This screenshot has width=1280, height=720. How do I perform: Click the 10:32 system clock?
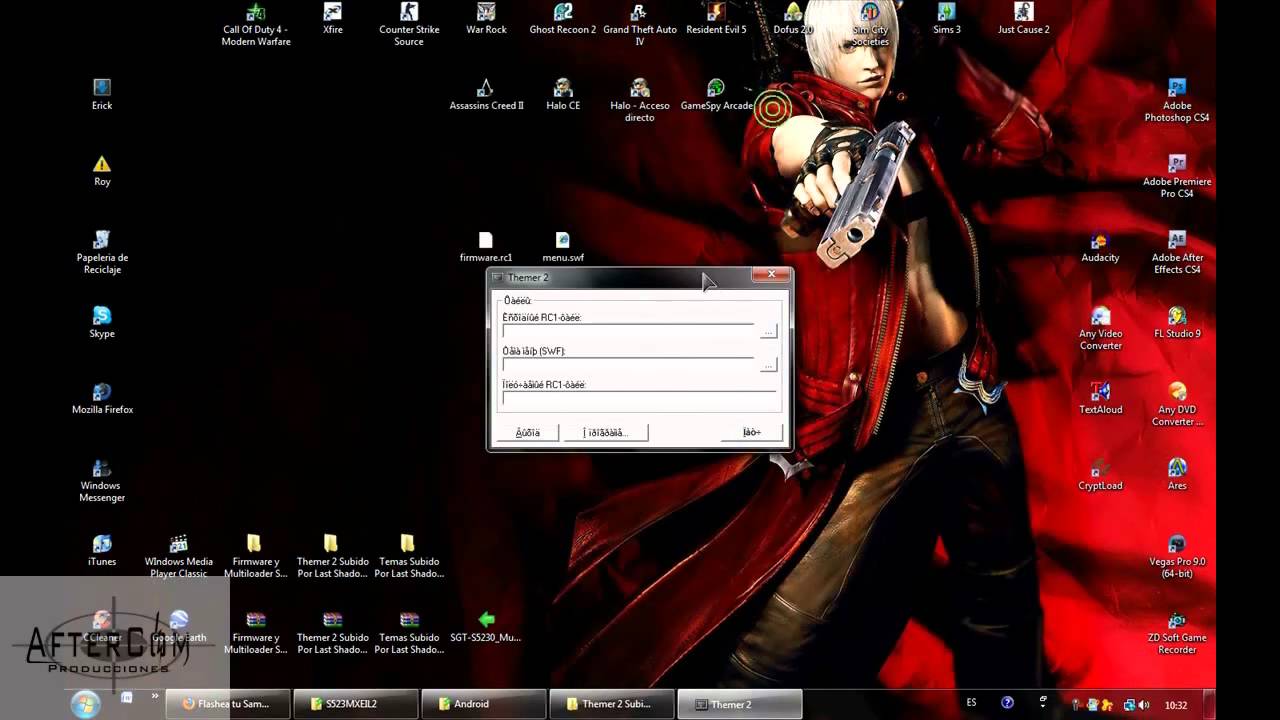(x=1176, y=704)
